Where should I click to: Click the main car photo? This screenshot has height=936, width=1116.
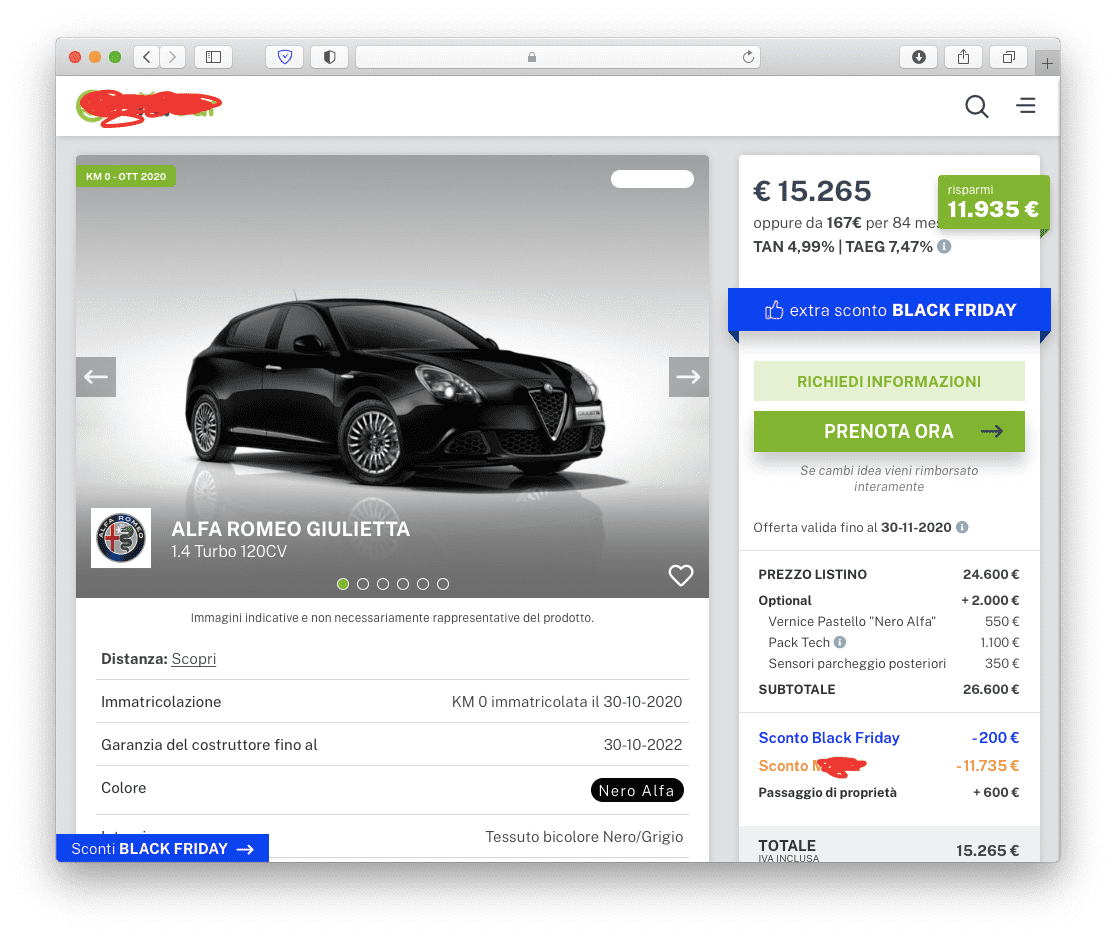[x=392, y=377]
